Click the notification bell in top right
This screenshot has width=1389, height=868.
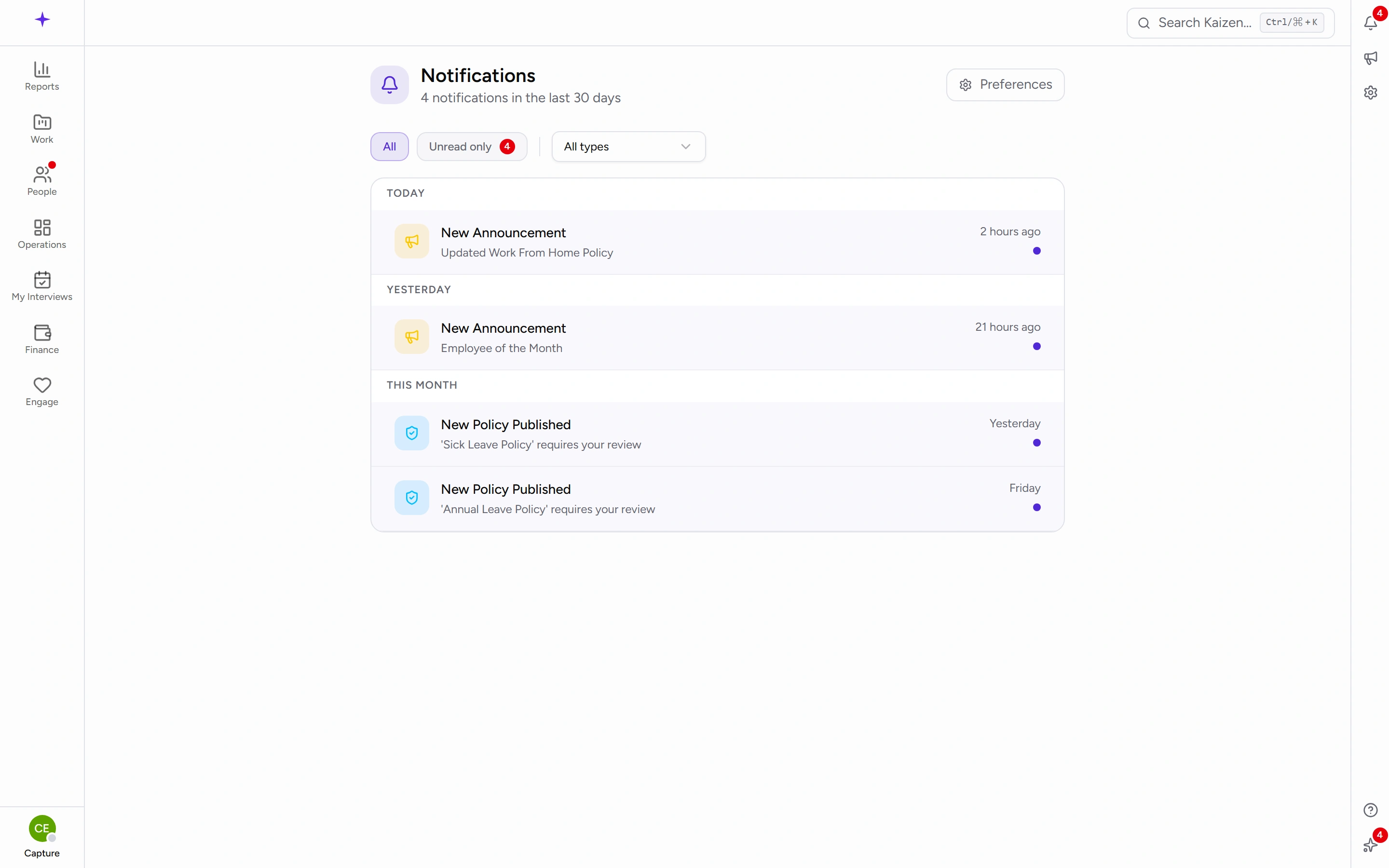pyautogui.click(x=1371, y=23)
